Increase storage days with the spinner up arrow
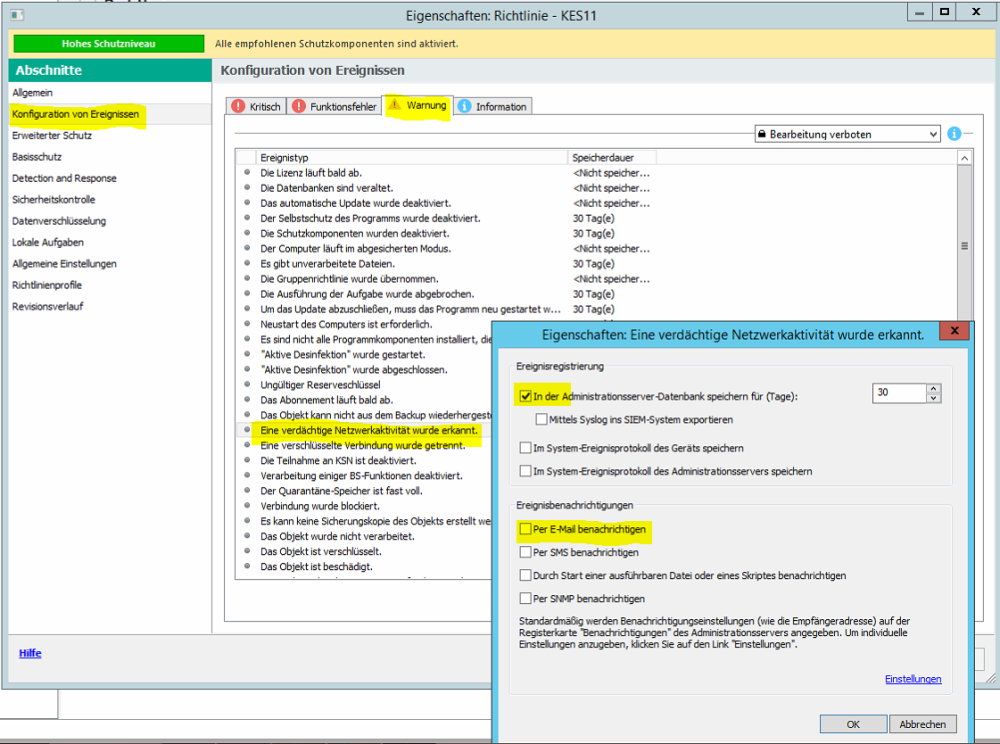Screen dimensions: 1000x744 click(933, 389)
